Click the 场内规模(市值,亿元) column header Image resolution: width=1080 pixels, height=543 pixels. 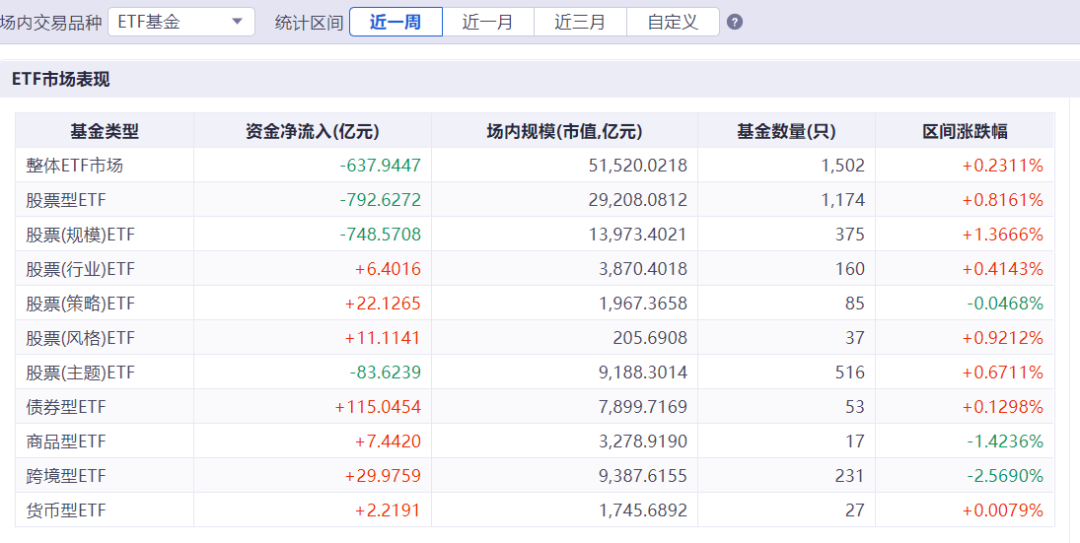point(565,131)
